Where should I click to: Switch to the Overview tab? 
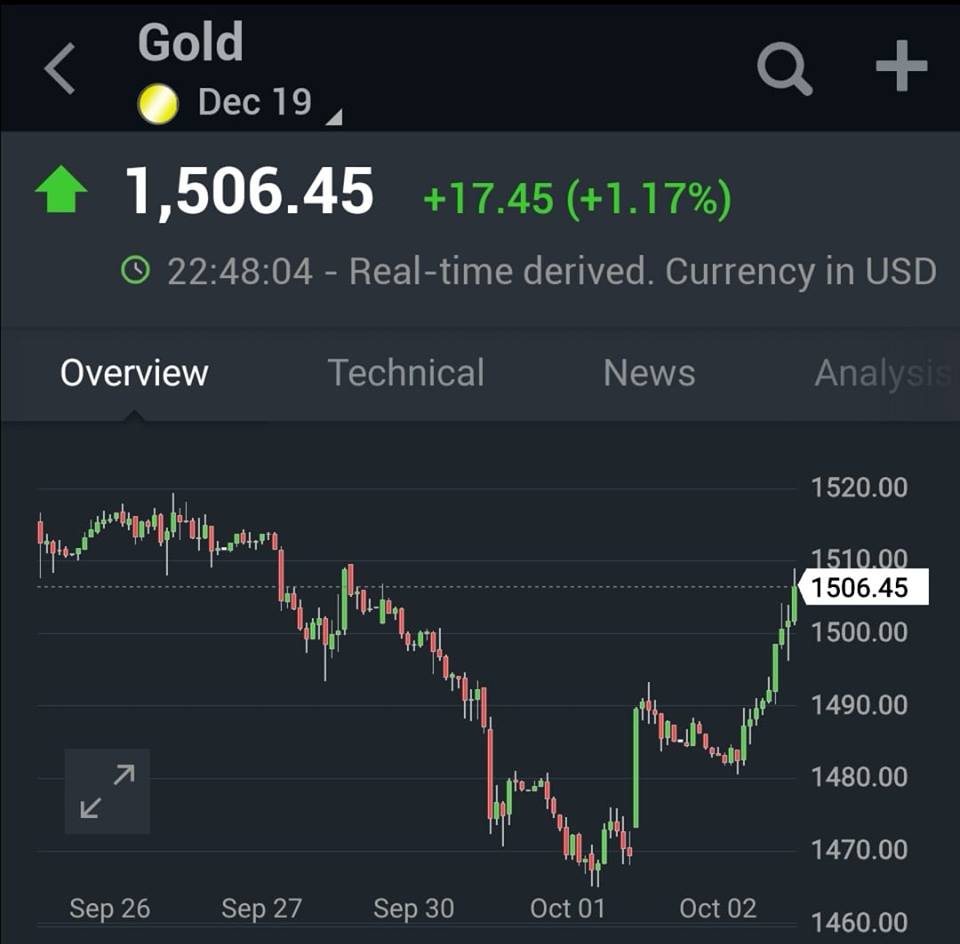134,373
